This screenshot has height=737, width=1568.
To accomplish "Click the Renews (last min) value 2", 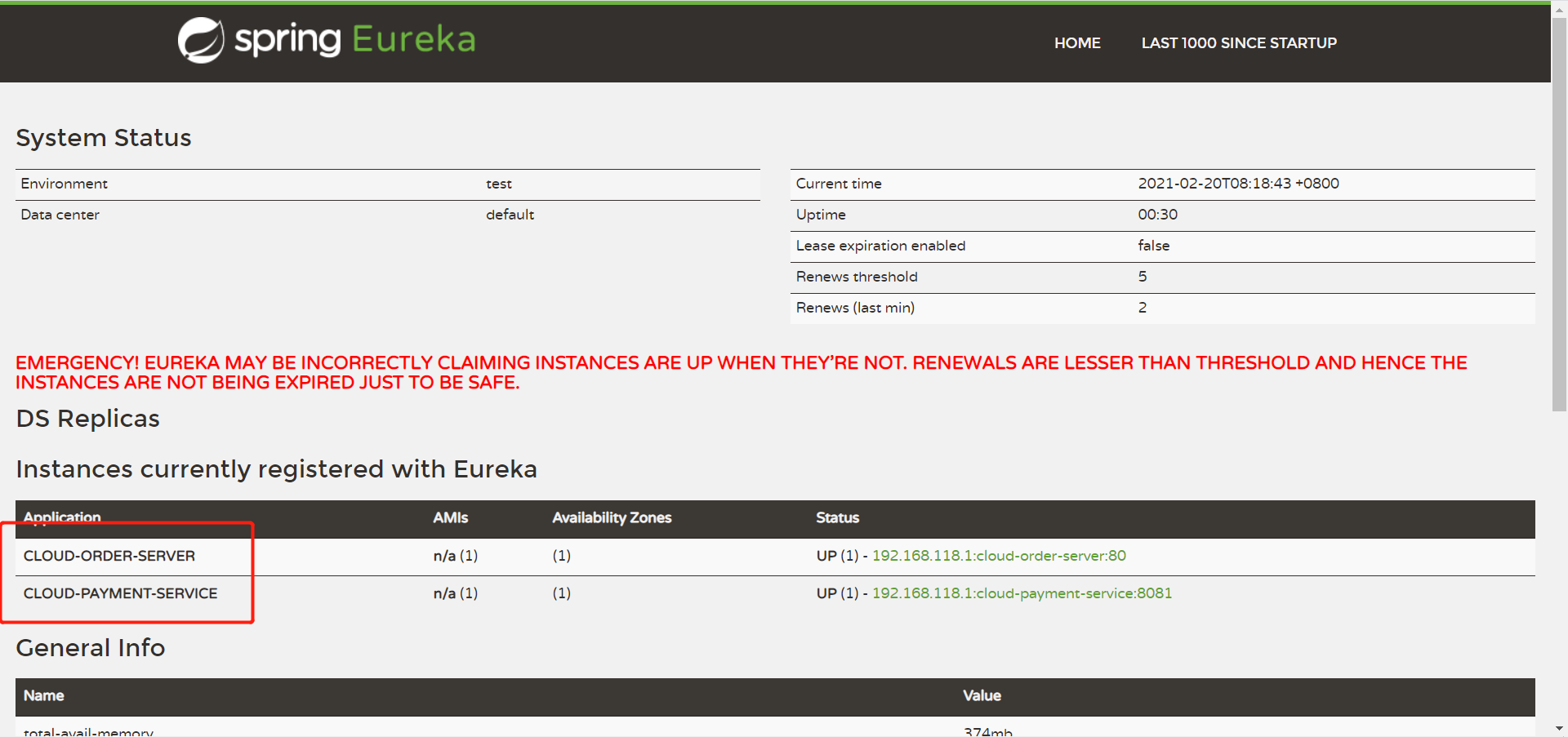I will (1143, 308).
